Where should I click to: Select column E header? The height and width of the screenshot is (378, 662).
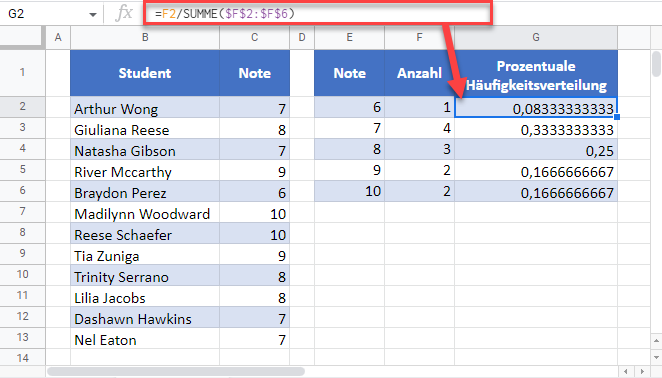[x=350, y=38]
